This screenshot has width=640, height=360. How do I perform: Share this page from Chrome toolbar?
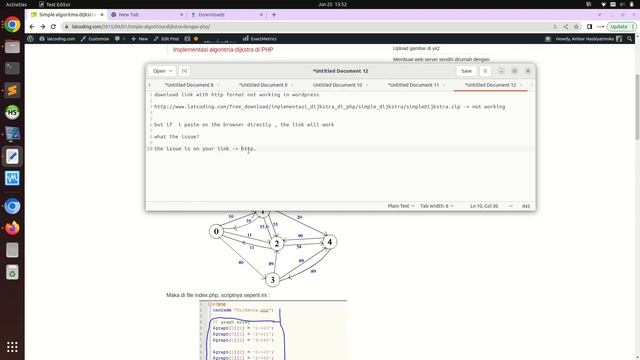[566, 27]
